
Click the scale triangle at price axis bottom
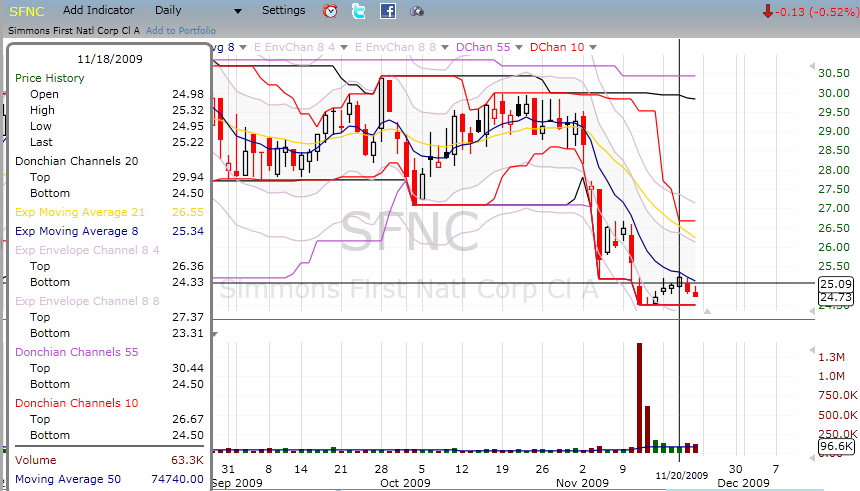(812, 311)
